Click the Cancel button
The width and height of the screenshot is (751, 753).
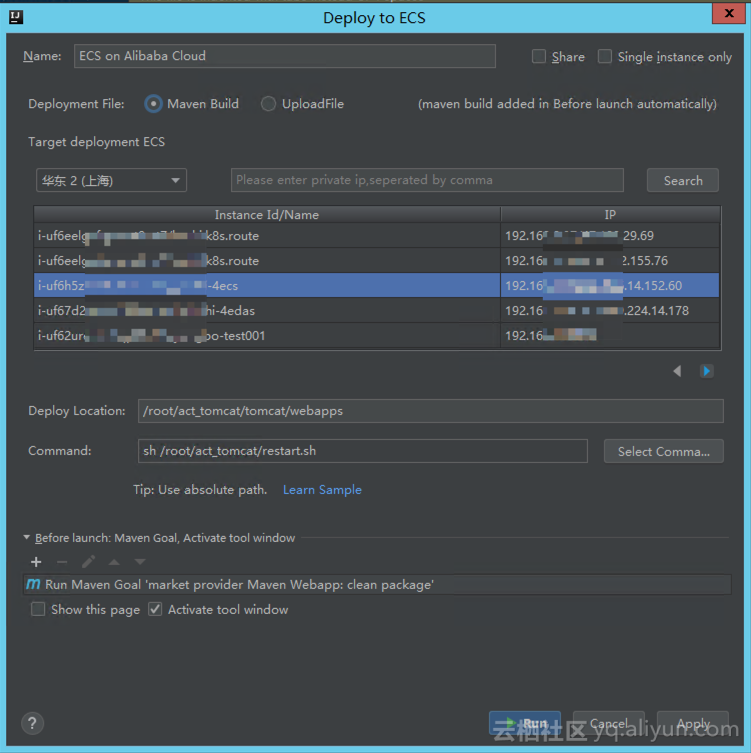coord(608,723)
